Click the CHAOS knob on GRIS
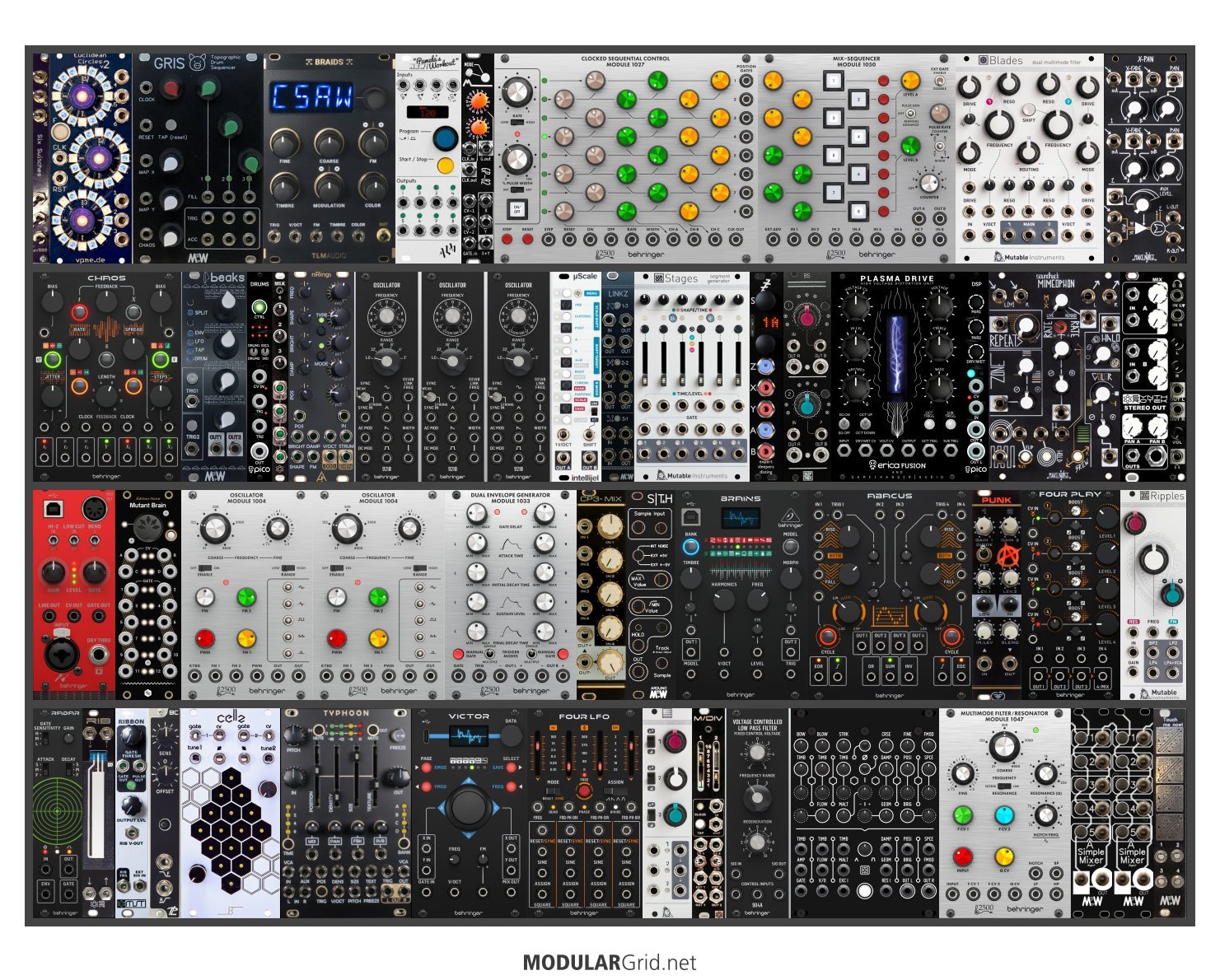The width and height of the screenshot is (1220, 980). click(171, 236)
